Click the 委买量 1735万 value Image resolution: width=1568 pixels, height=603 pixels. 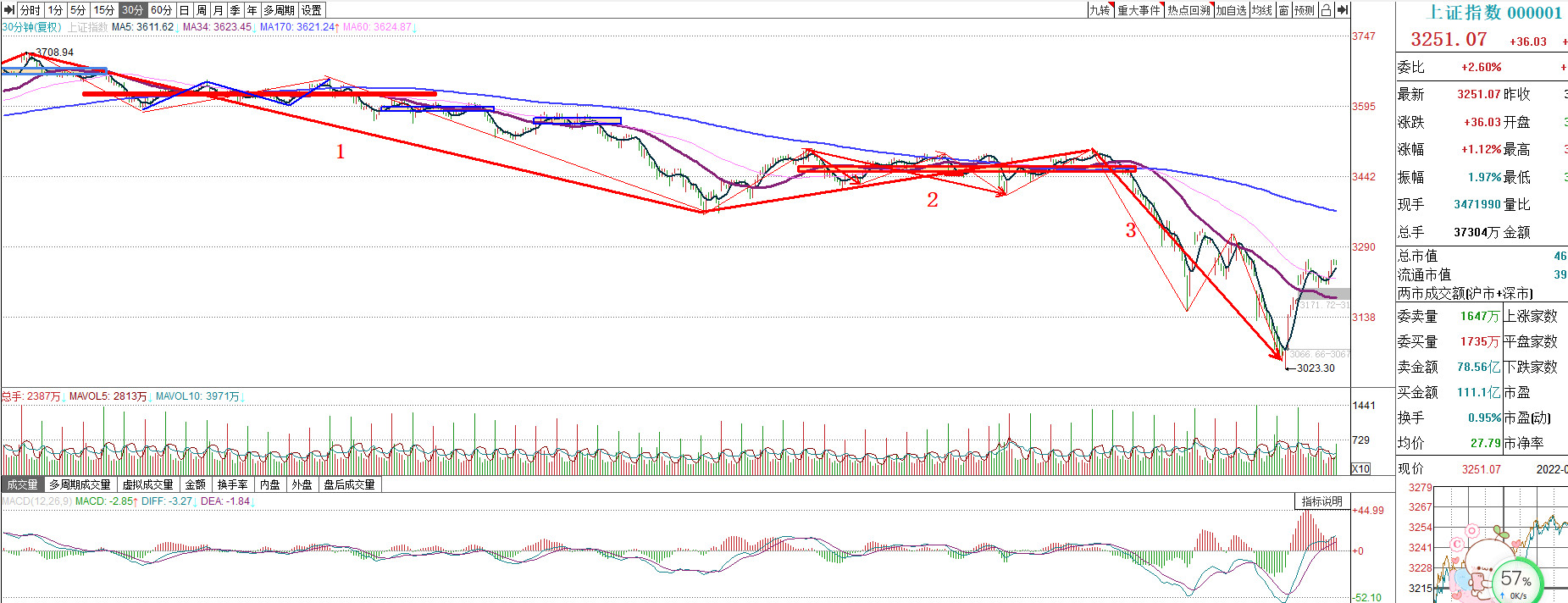click(1480, 341)
